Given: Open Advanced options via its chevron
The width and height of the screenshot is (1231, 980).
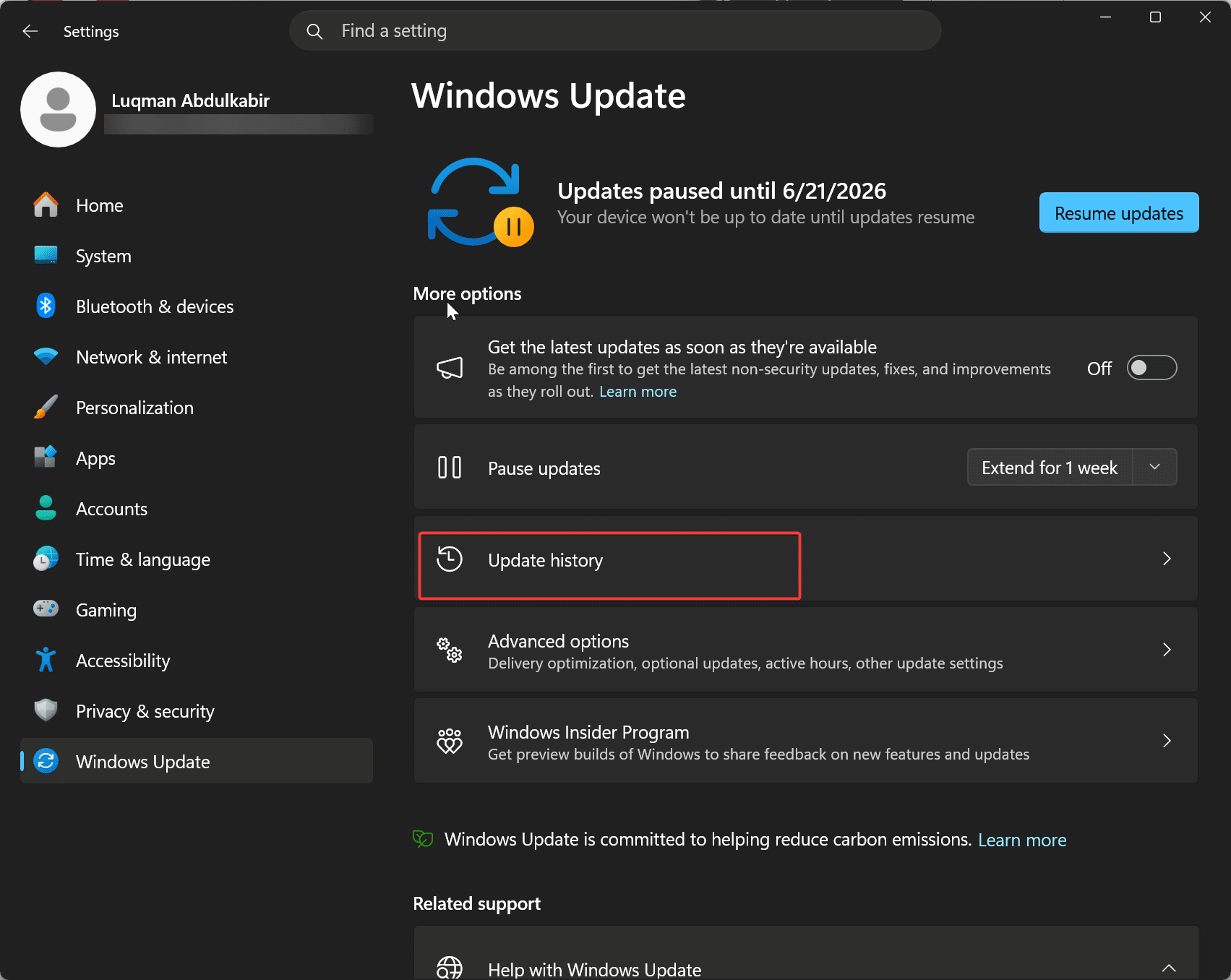Looking at the screenshot, I should pyautogui.click(x=1167, y=650).
